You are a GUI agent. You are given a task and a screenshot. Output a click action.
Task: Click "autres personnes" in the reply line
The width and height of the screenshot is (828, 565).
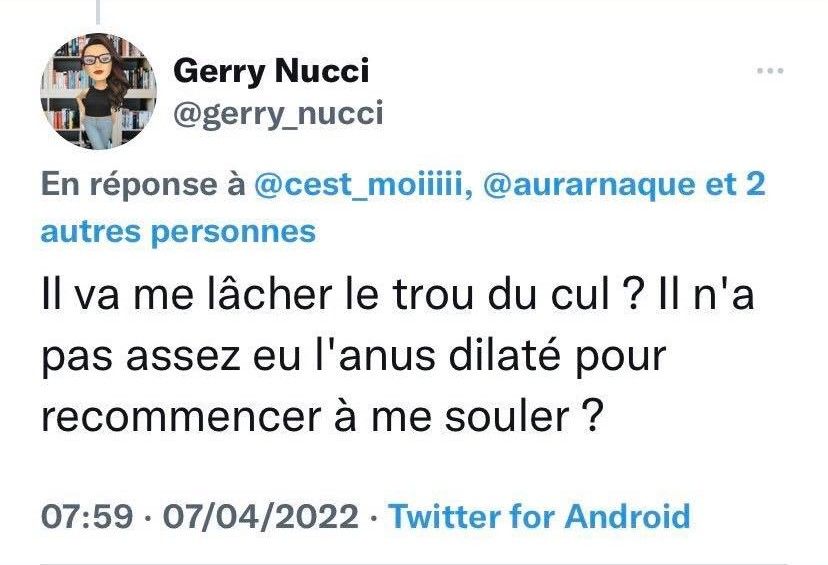[178, 231]
